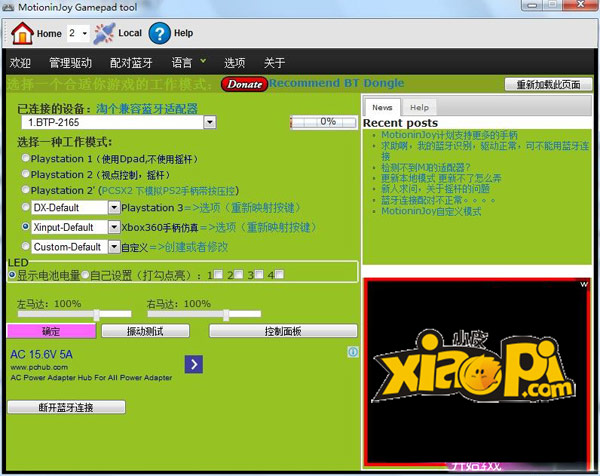Open post MotioninJoy计划支持更多的手柄

coord(449,135)
